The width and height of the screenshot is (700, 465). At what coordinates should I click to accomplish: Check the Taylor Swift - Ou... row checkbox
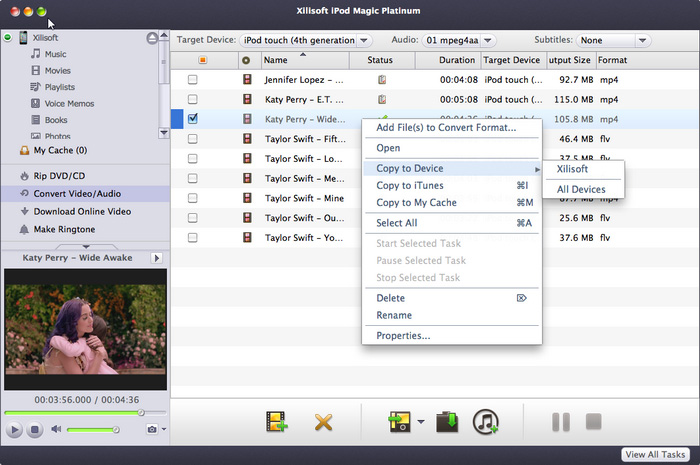(192, 218)
